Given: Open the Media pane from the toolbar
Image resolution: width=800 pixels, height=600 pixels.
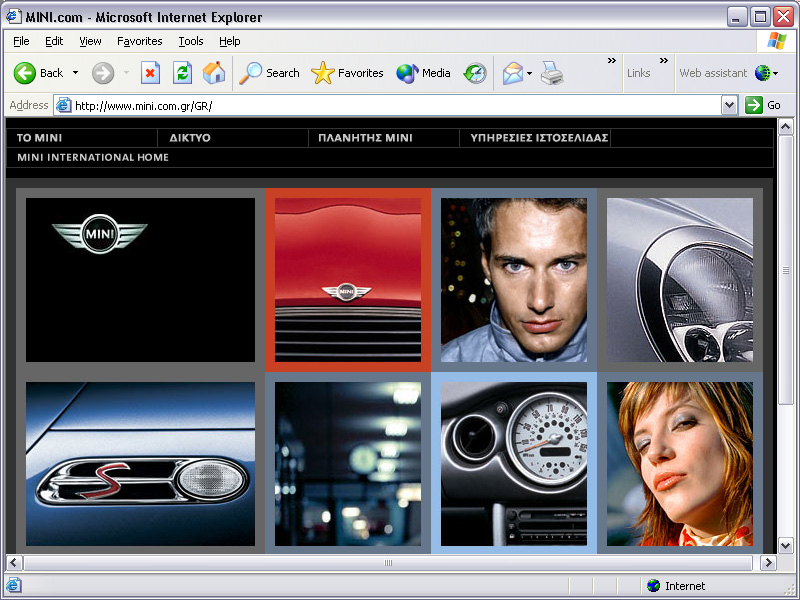Looking at the screenshot, I should click(x=423, y=73).
